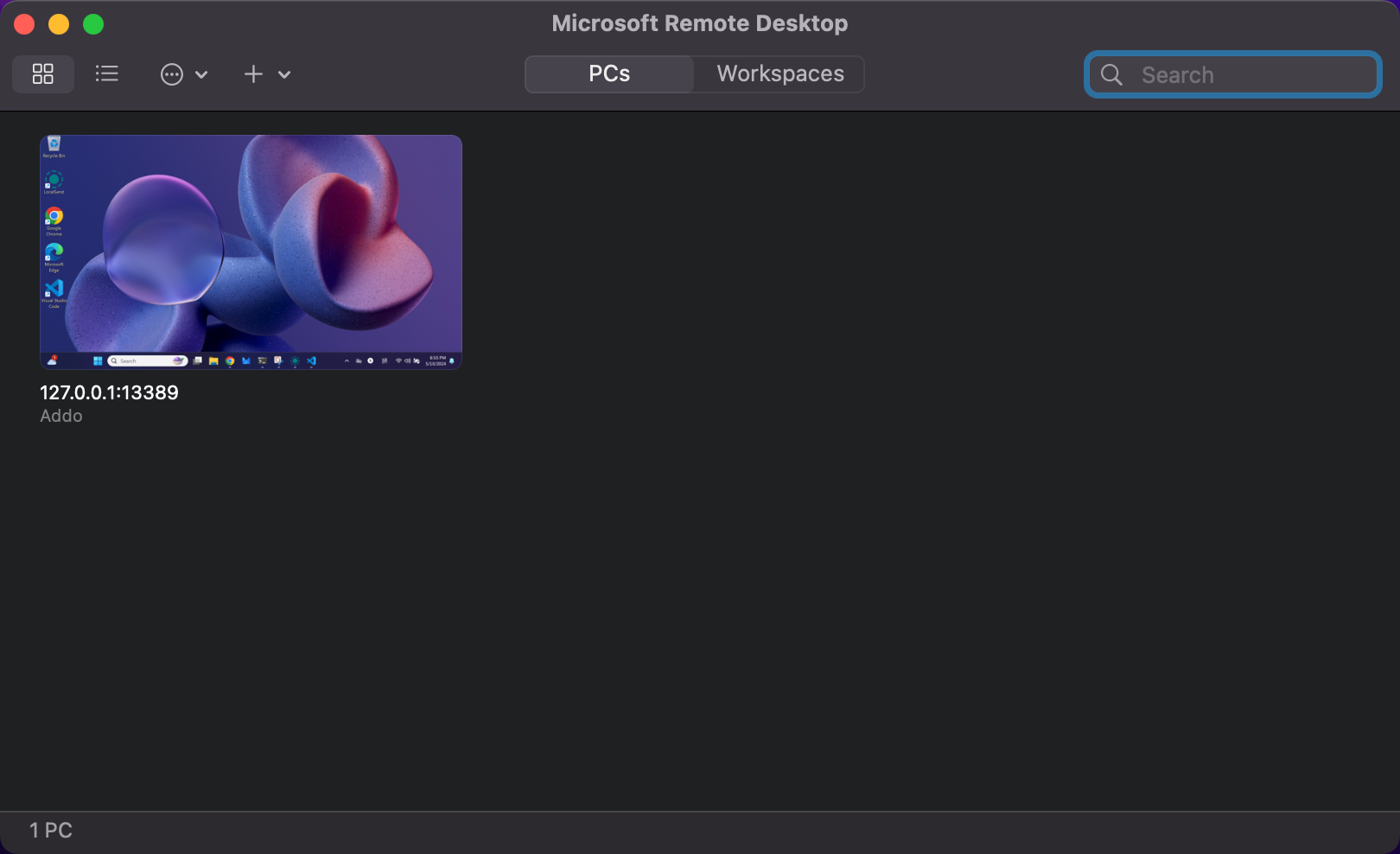
Task: Click the 1 PC status text
Action: (x=51, y=831)
